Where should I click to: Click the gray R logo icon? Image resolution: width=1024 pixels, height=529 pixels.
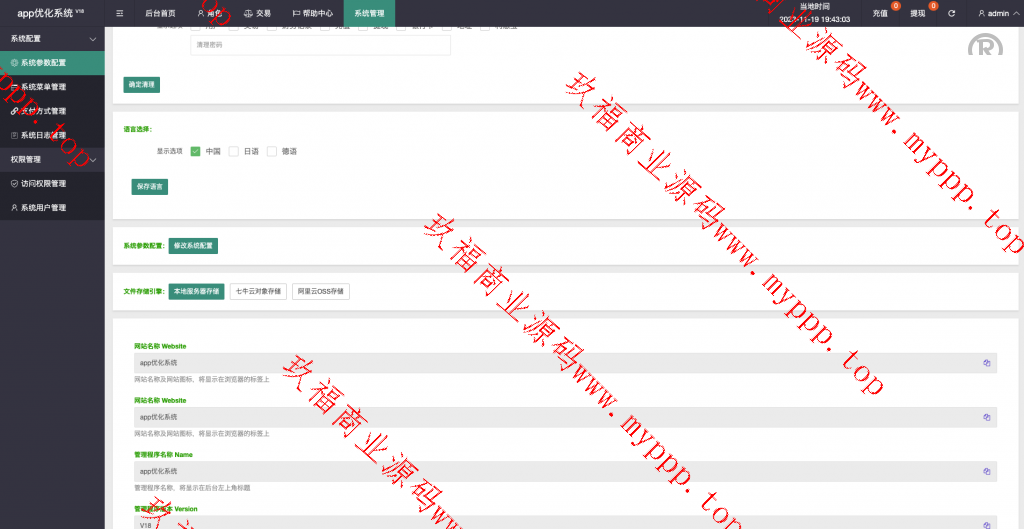[985, 46]
